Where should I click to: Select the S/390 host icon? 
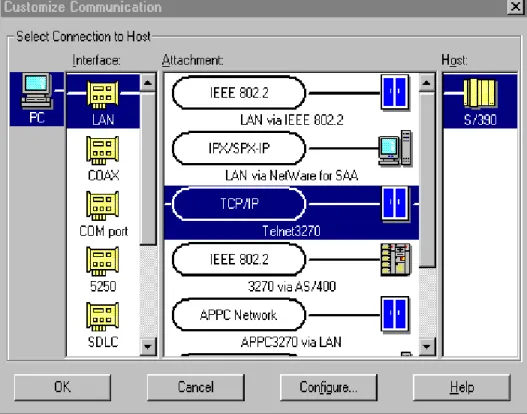pos(480,93)
